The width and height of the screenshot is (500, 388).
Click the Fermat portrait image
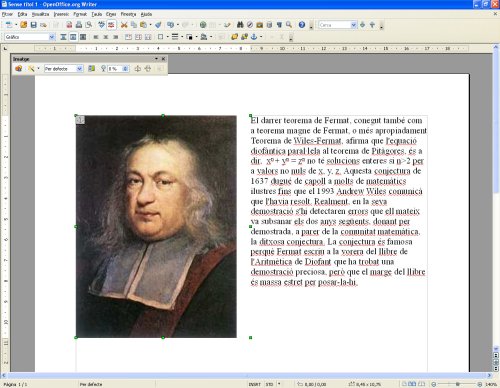156,227
